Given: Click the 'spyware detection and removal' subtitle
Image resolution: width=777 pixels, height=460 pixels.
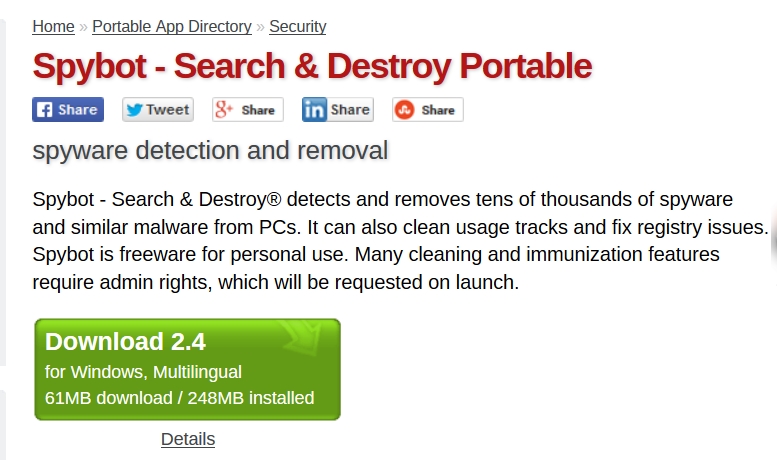Looking at the screenshot, I should 210,151.
